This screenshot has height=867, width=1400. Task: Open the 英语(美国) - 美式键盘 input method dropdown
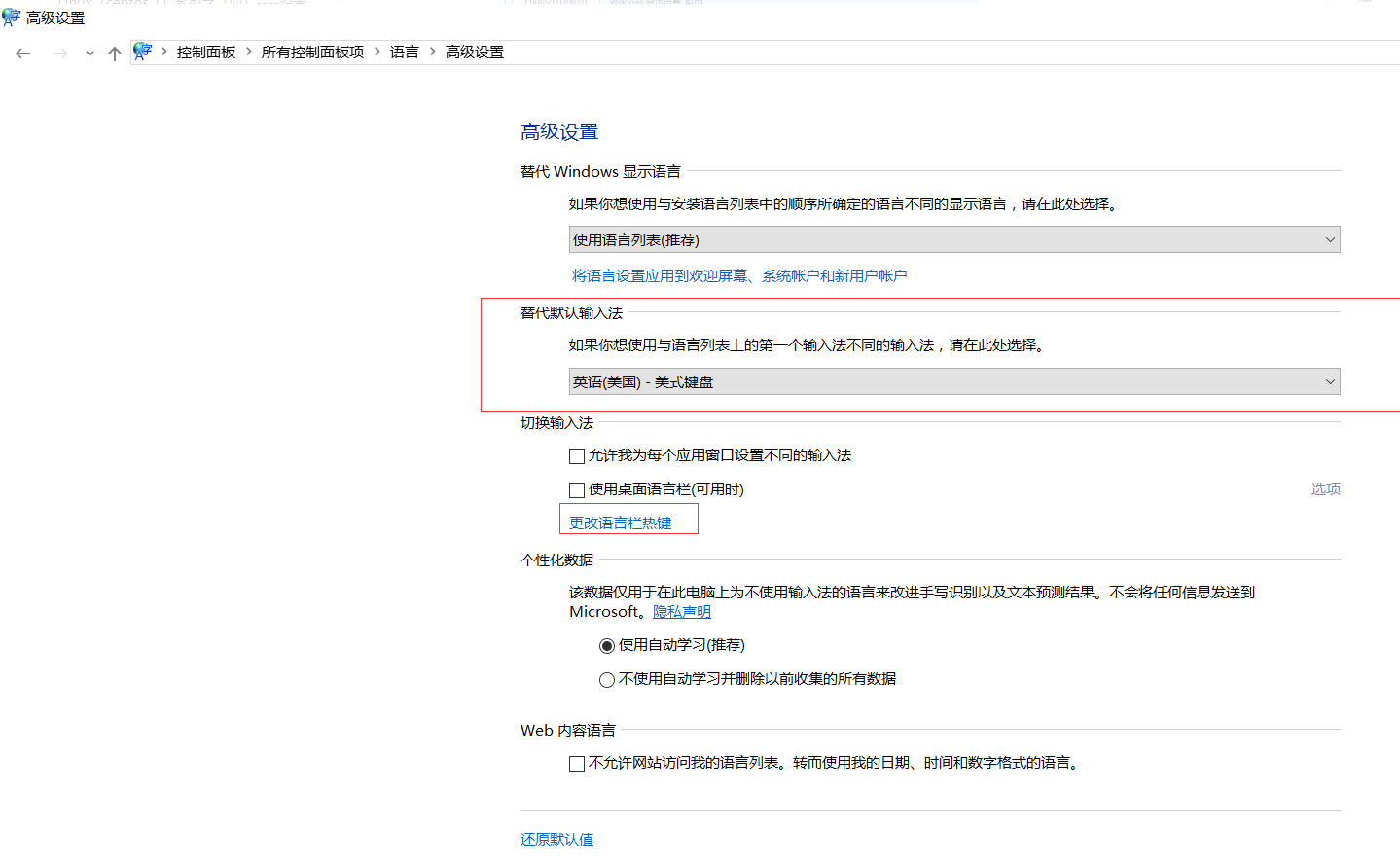[x=954, y=381]
